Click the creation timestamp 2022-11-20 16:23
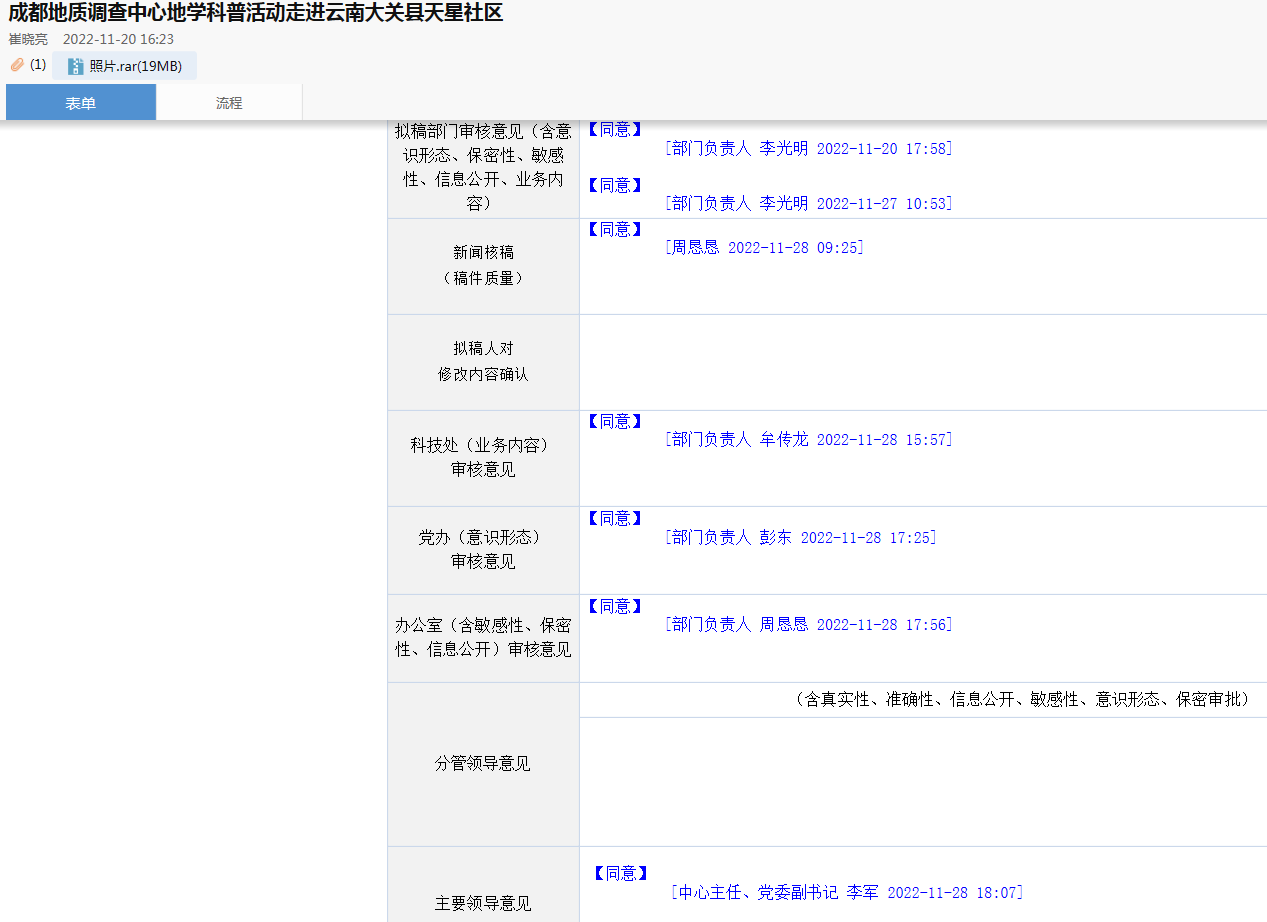This screenshot has width=1267, height=922. [118, 39]
